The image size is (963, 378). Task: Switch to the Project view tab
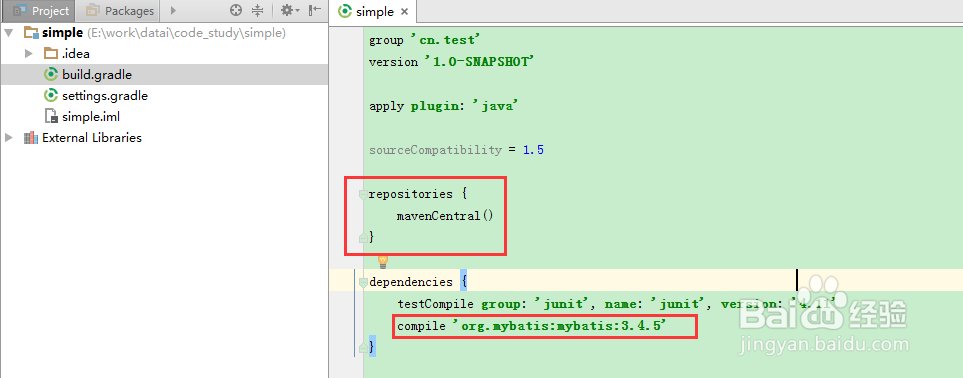coord(41,11)
